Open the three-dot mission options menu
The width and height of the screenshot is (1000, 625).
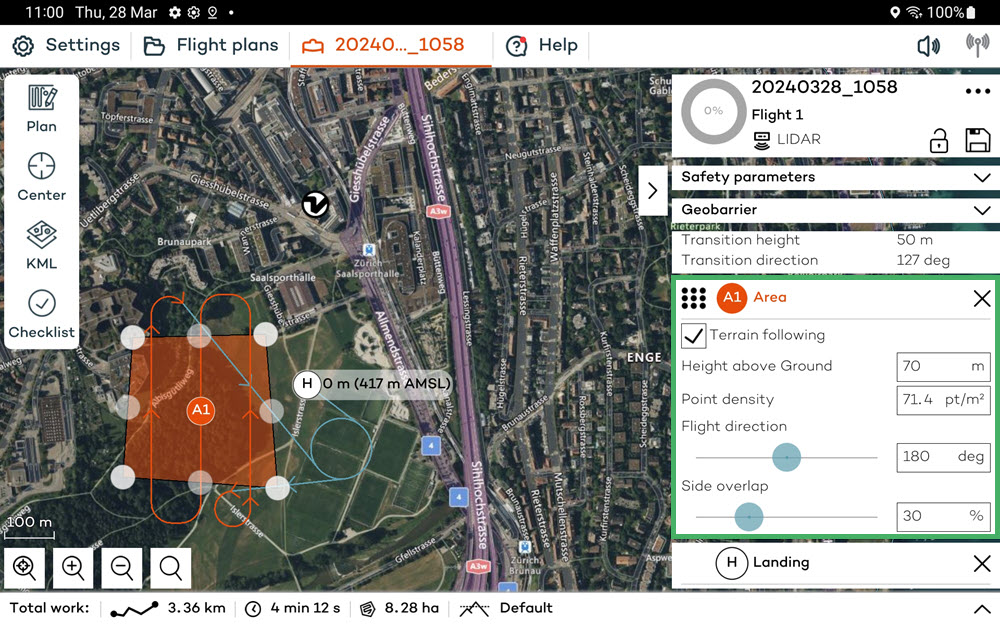[x=975, y=91]
